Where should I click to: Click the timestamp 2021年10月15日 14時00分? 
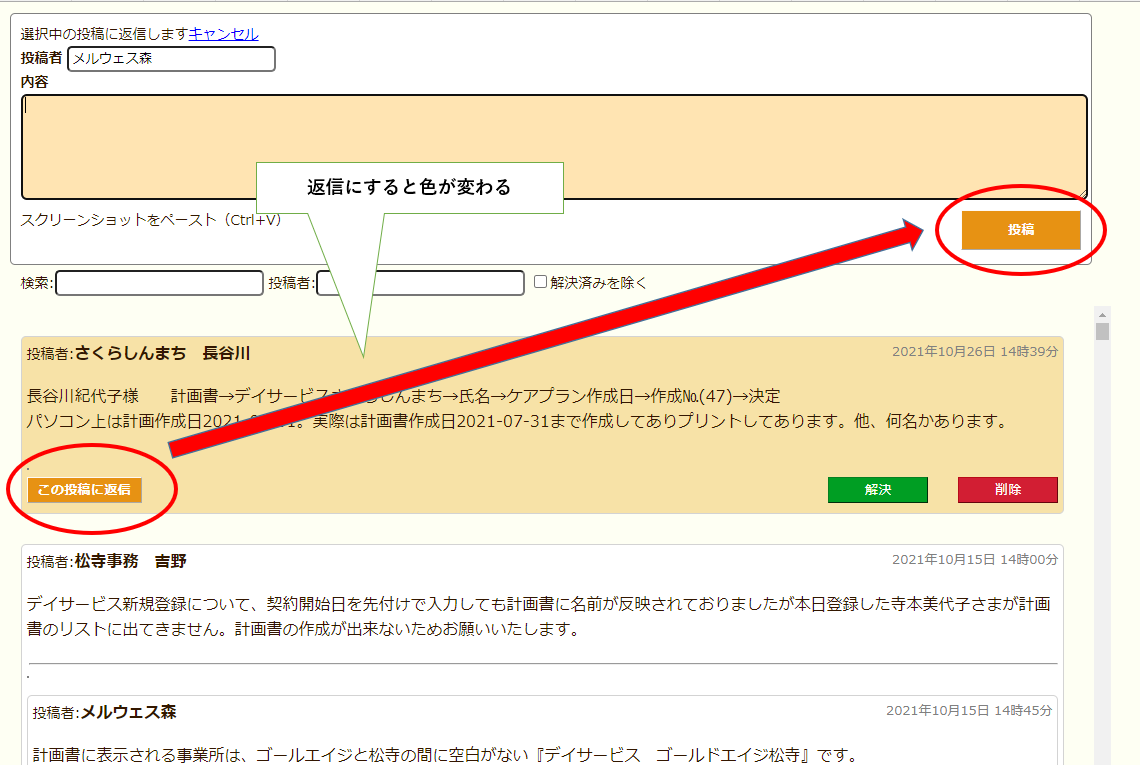pos(974,560)
